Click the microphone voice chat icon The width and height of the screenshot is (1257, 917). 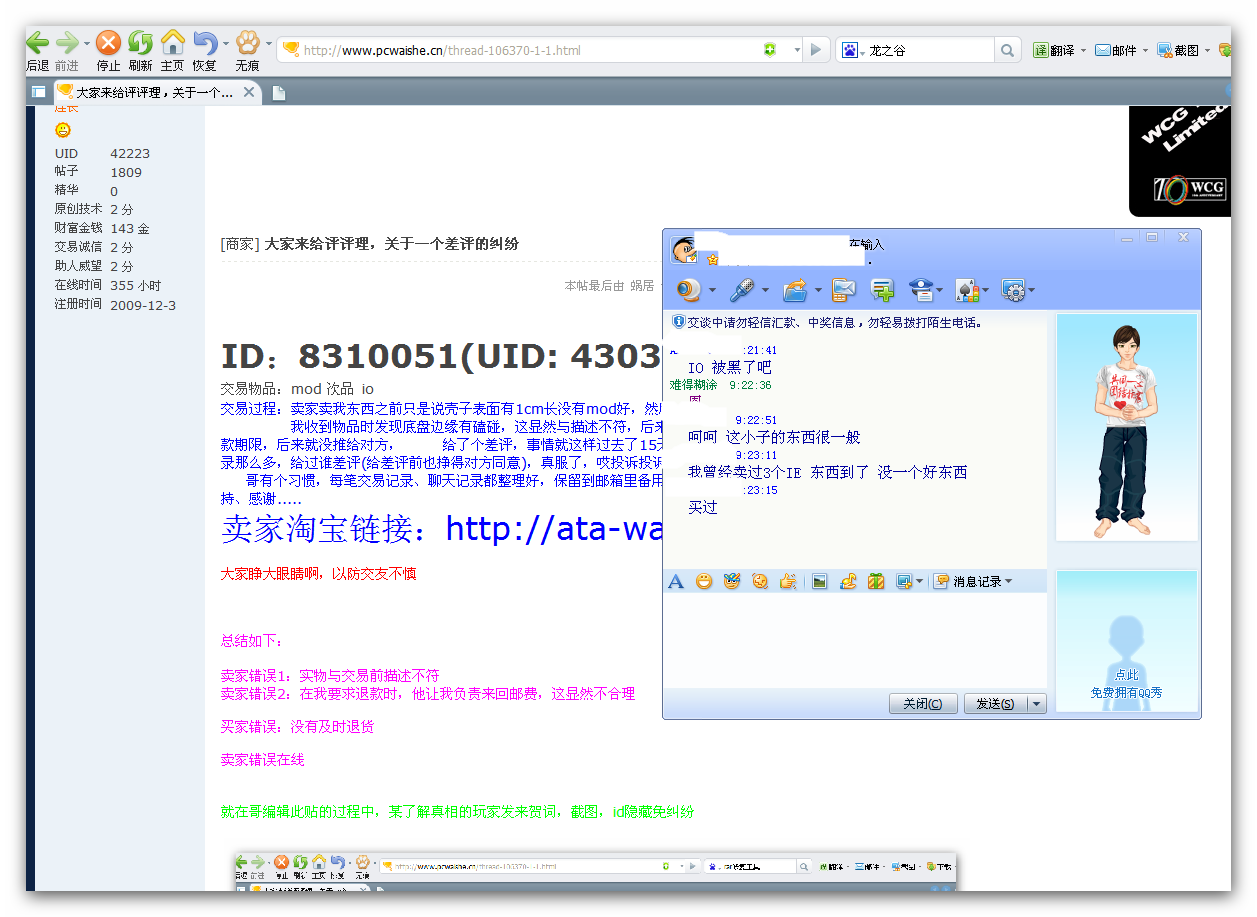741,290
